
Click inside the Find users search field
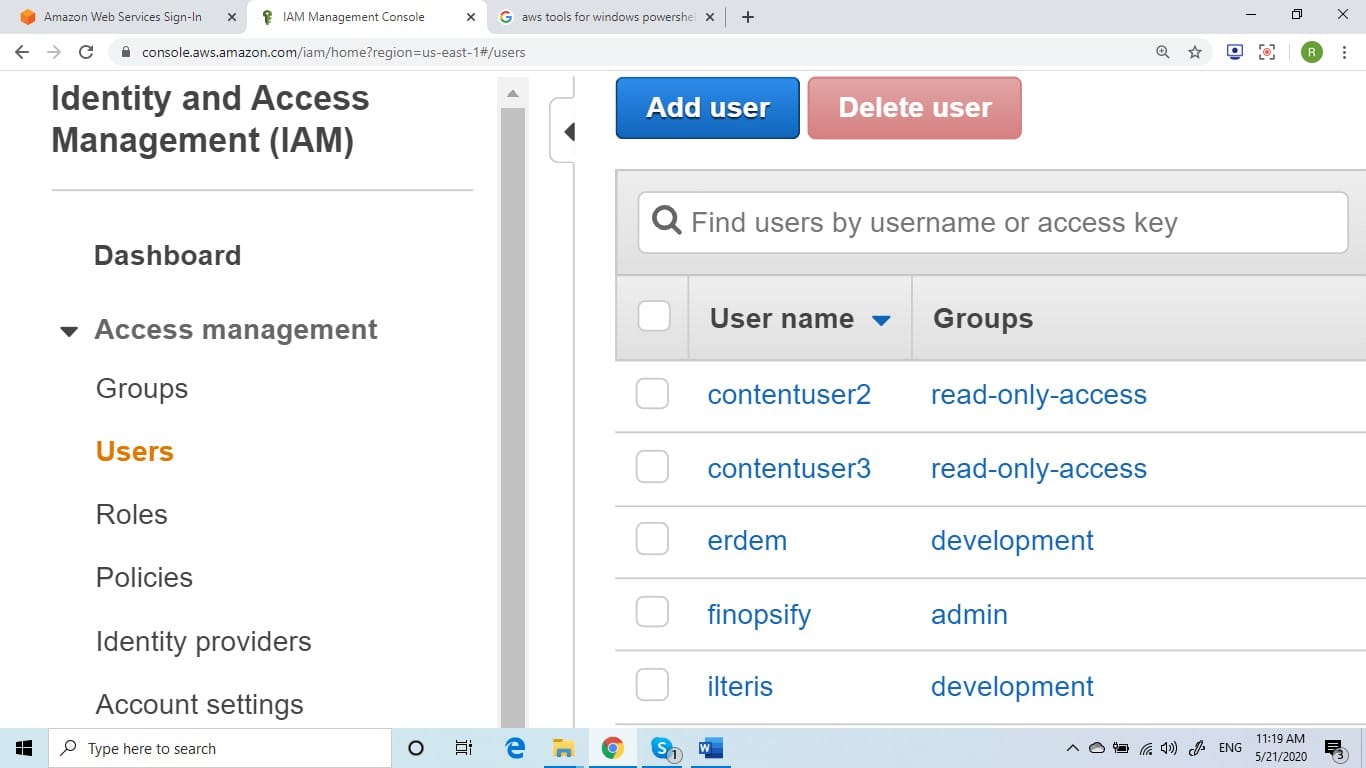[990, 222]
